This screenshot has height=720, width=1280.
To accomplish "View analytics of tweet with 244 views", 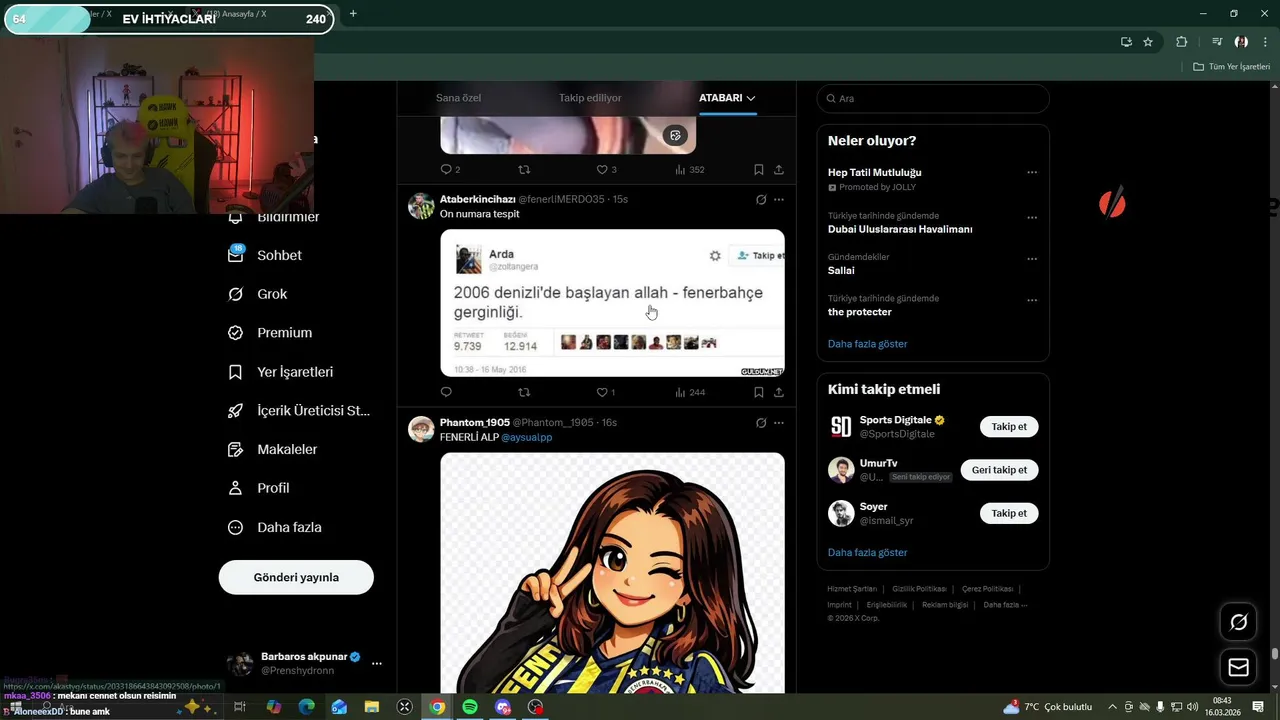I will point(690,392).
